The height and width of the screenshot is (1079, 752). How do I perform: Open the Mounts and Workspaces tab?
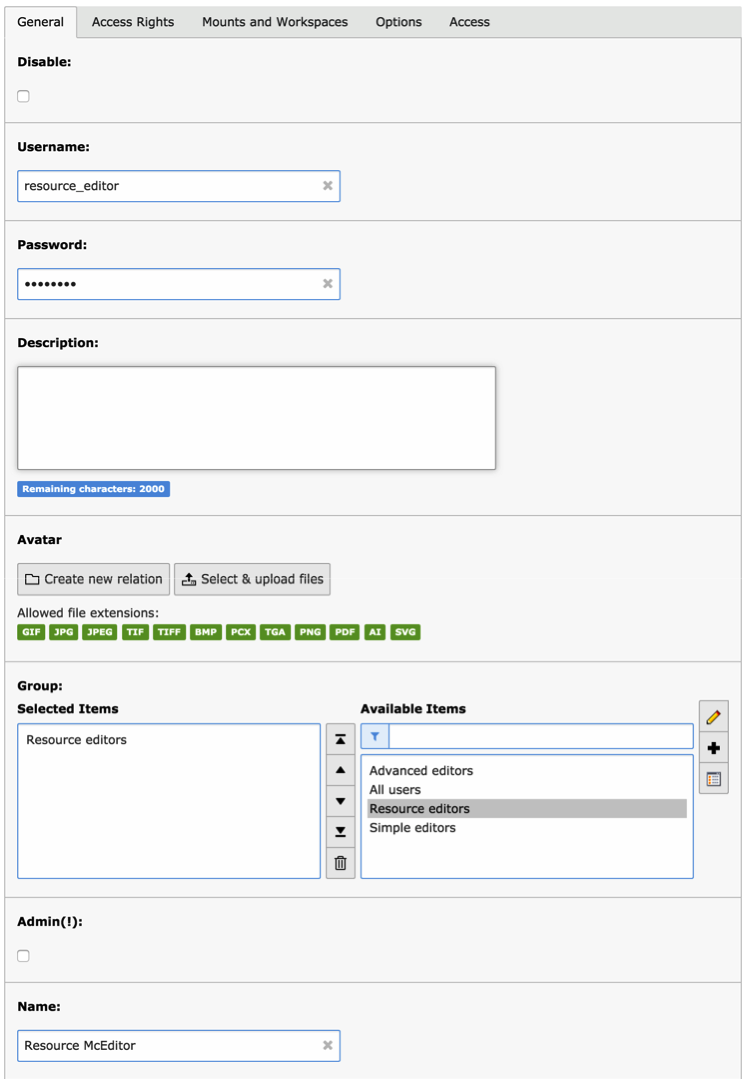click(275, 22)
